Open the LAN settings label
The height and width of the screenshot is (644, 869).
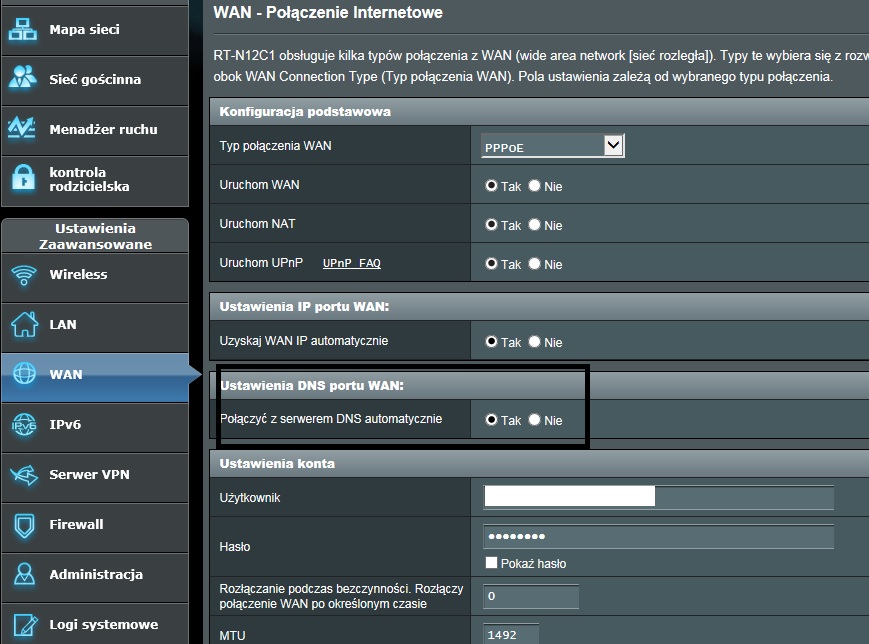pyautogui.click(x=63, y=324)
